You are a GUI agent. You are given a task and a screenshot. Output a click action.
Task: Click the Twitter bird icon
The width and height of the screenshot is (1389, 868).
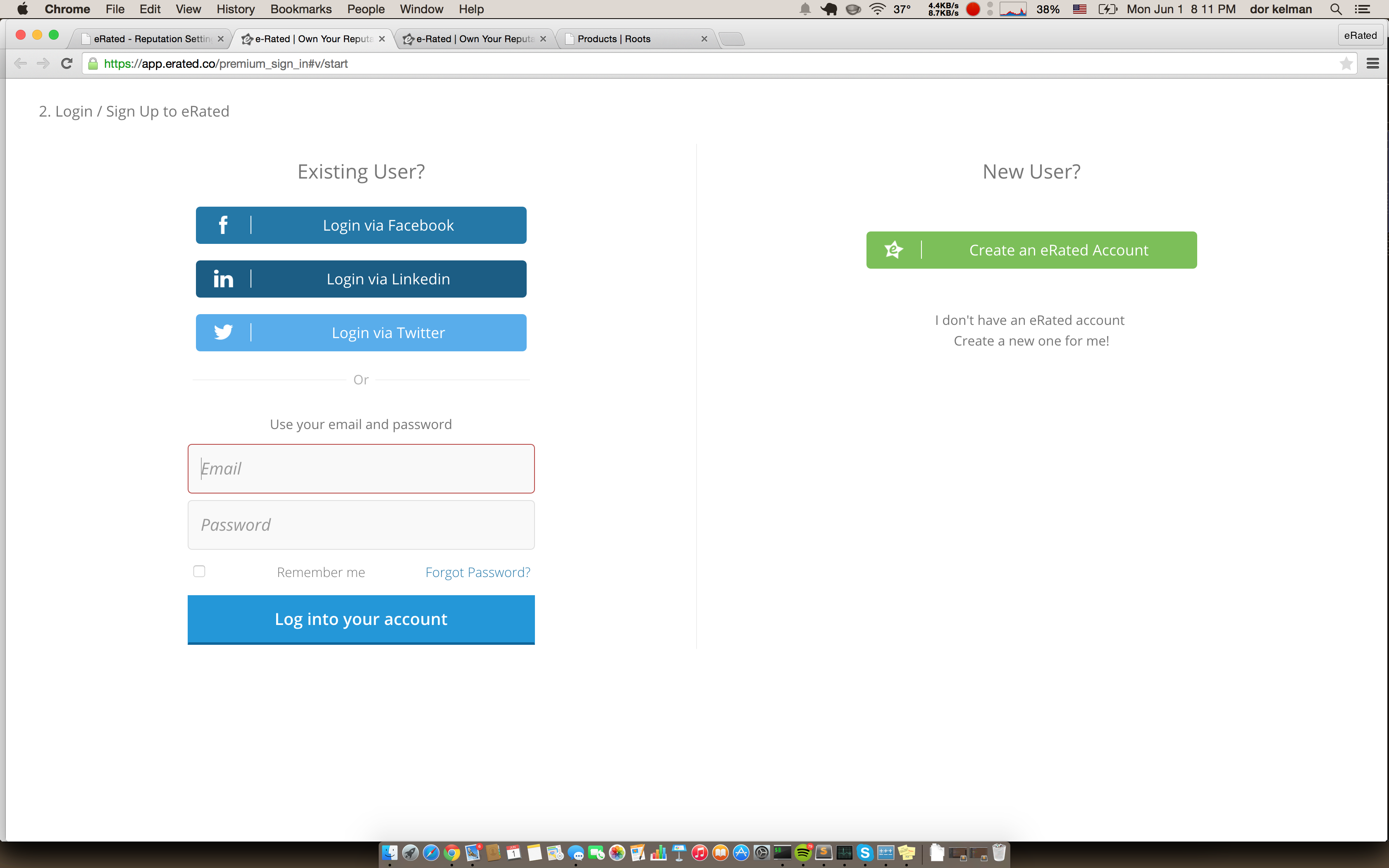tap(223, 332)
